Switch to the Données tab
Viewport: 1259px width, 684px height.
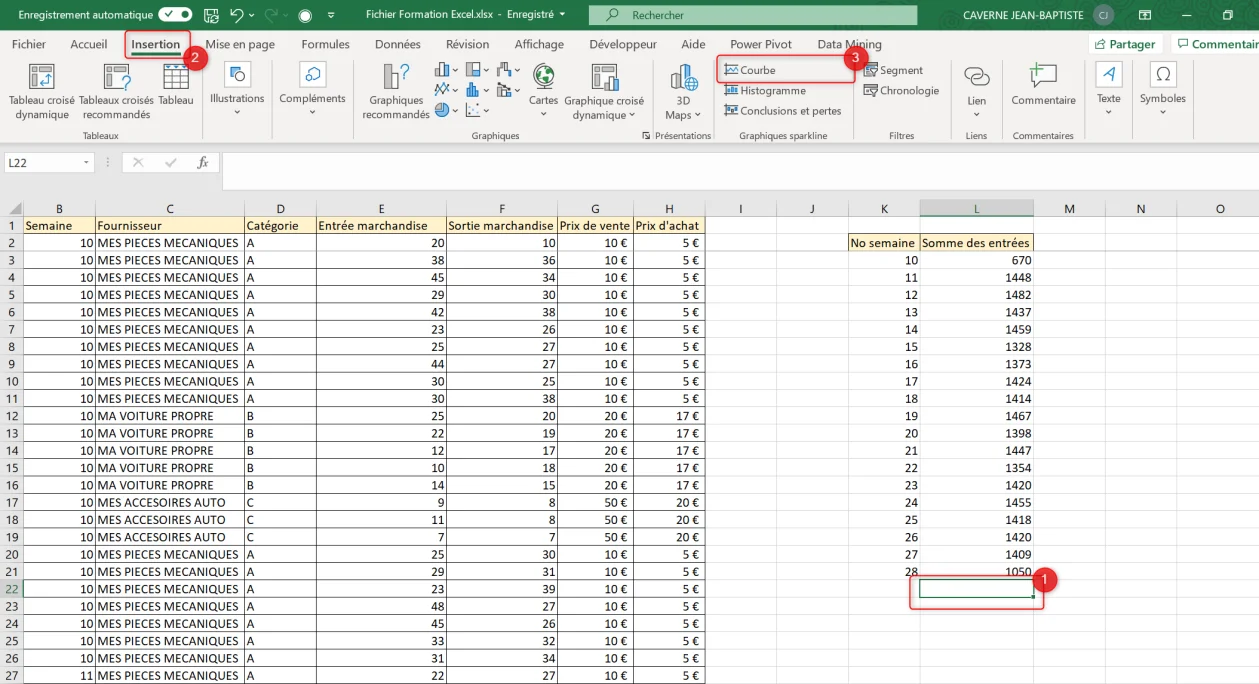tap(398, 44)
